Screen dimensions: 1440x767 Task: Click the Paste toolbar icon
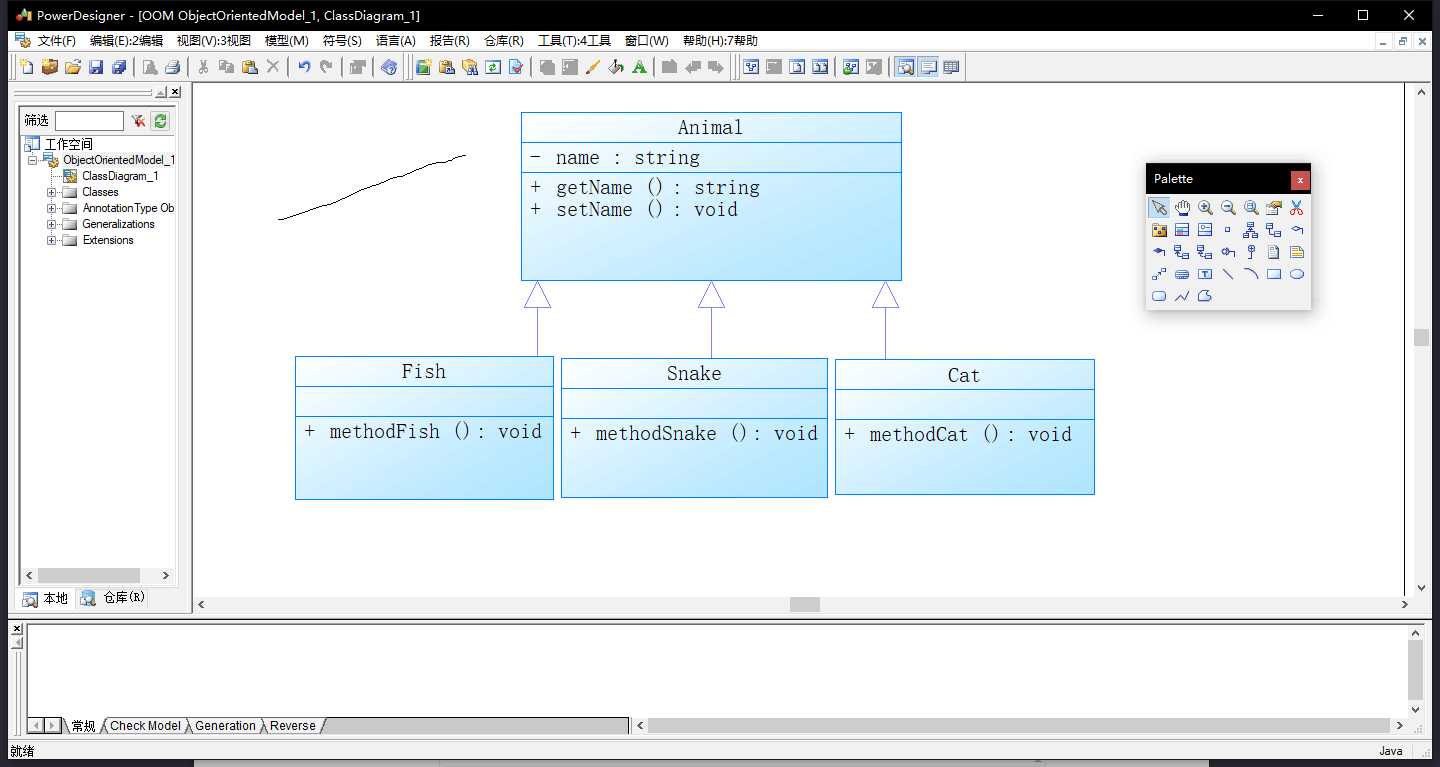point(250,67)
